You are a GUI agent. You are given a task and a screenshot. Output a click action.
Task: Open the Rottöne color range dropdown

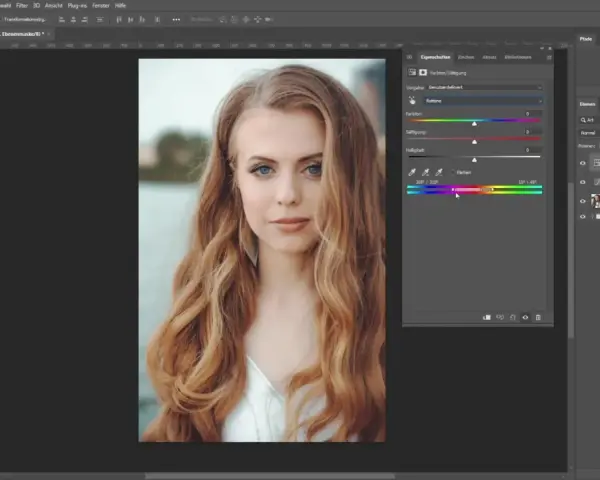pos(484,101)
